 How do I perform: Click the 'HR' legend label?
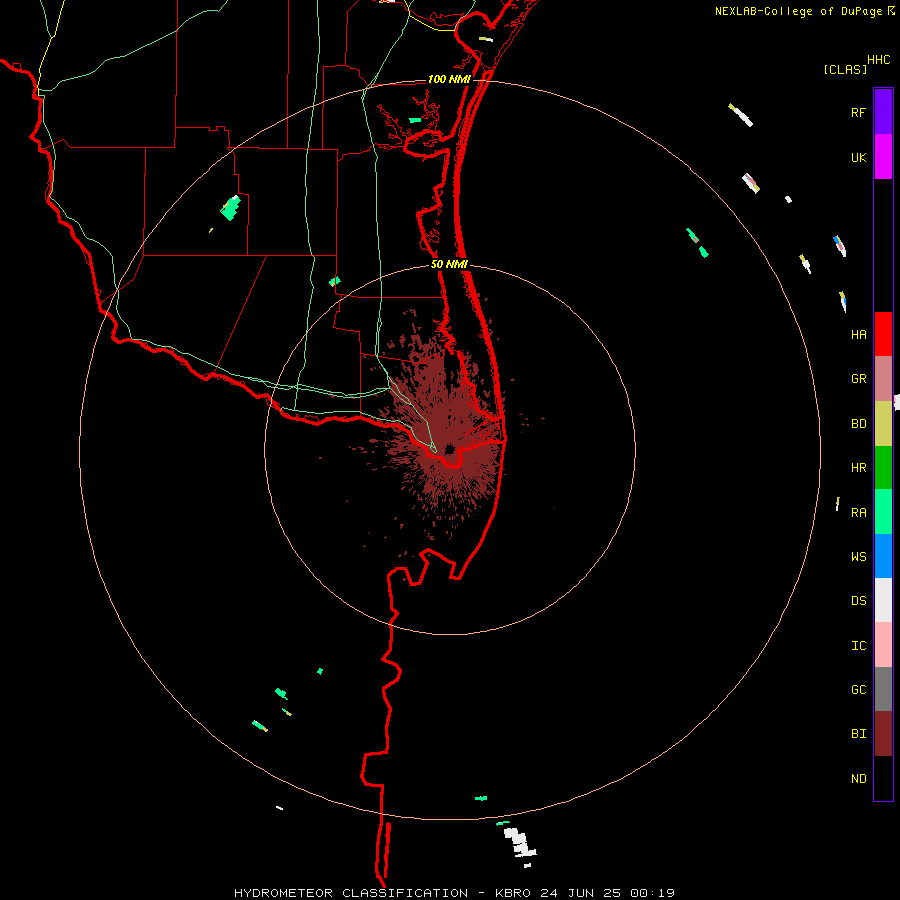point(858,468)
